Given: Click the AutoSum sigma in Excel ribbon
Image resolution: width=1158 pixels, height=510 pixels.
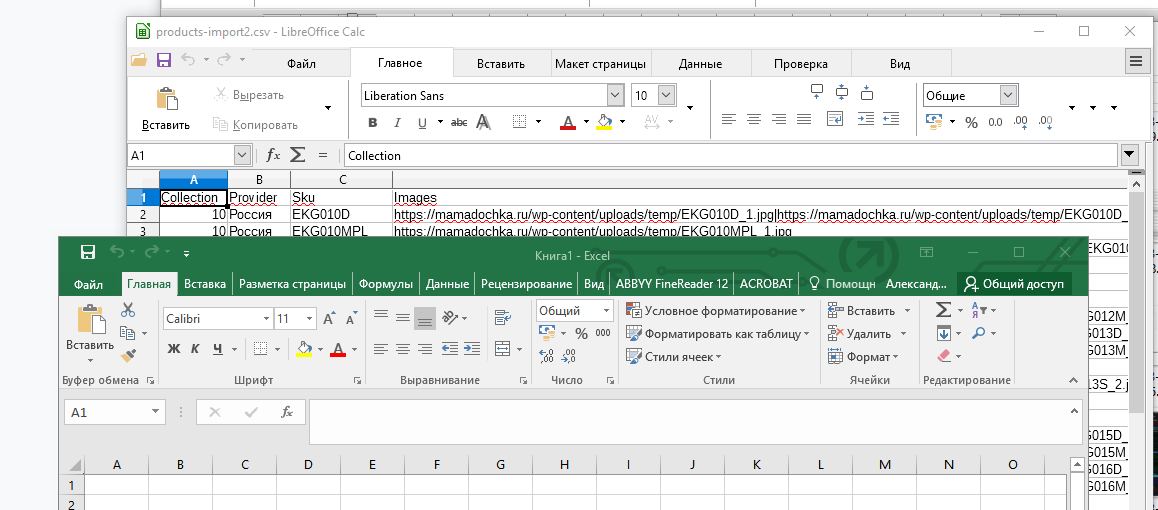Looking at the screenshot, I should pos(943,310).
